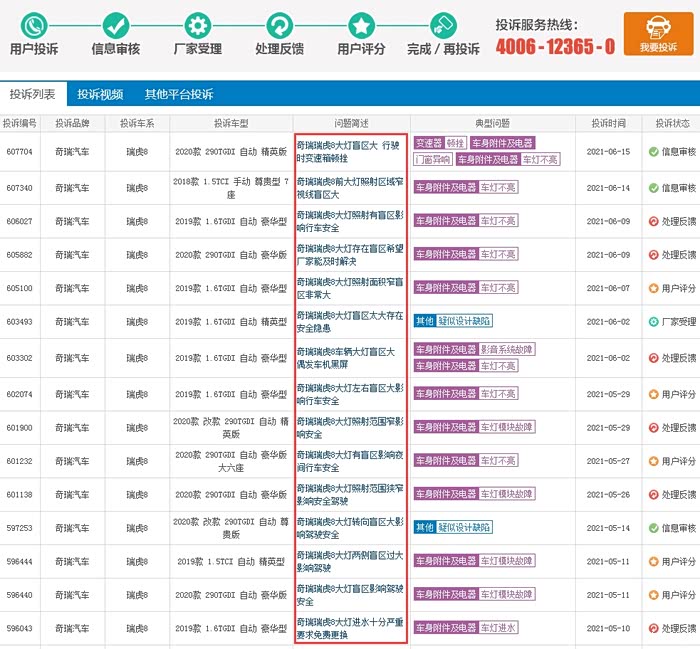Click the 信息审核 checkmark icon
The image size is (700, 649).
pyautogui.click(x=116, y=26)
